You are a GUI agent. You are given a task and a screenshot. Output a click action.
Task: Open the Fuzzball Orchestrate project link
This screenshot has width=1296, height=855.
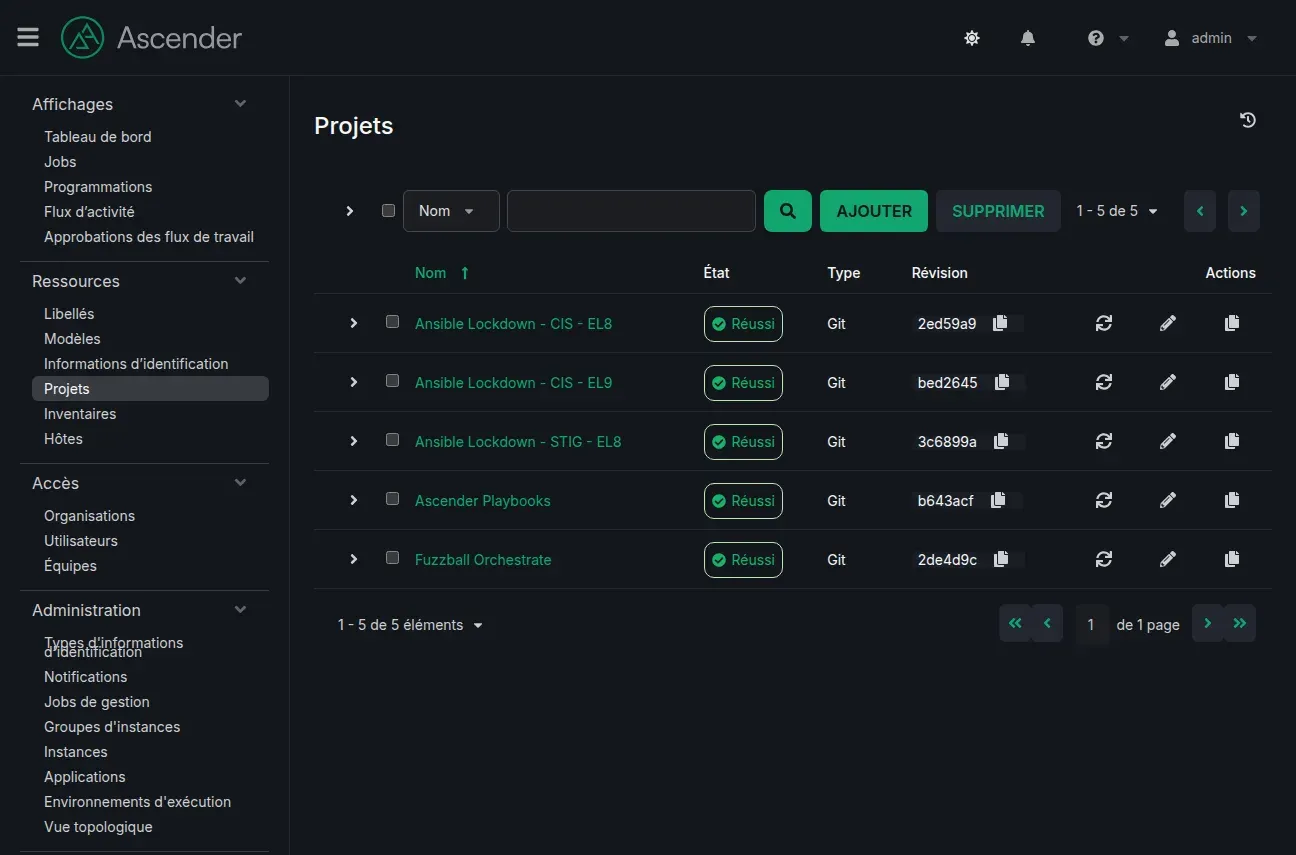coord(483,559)
